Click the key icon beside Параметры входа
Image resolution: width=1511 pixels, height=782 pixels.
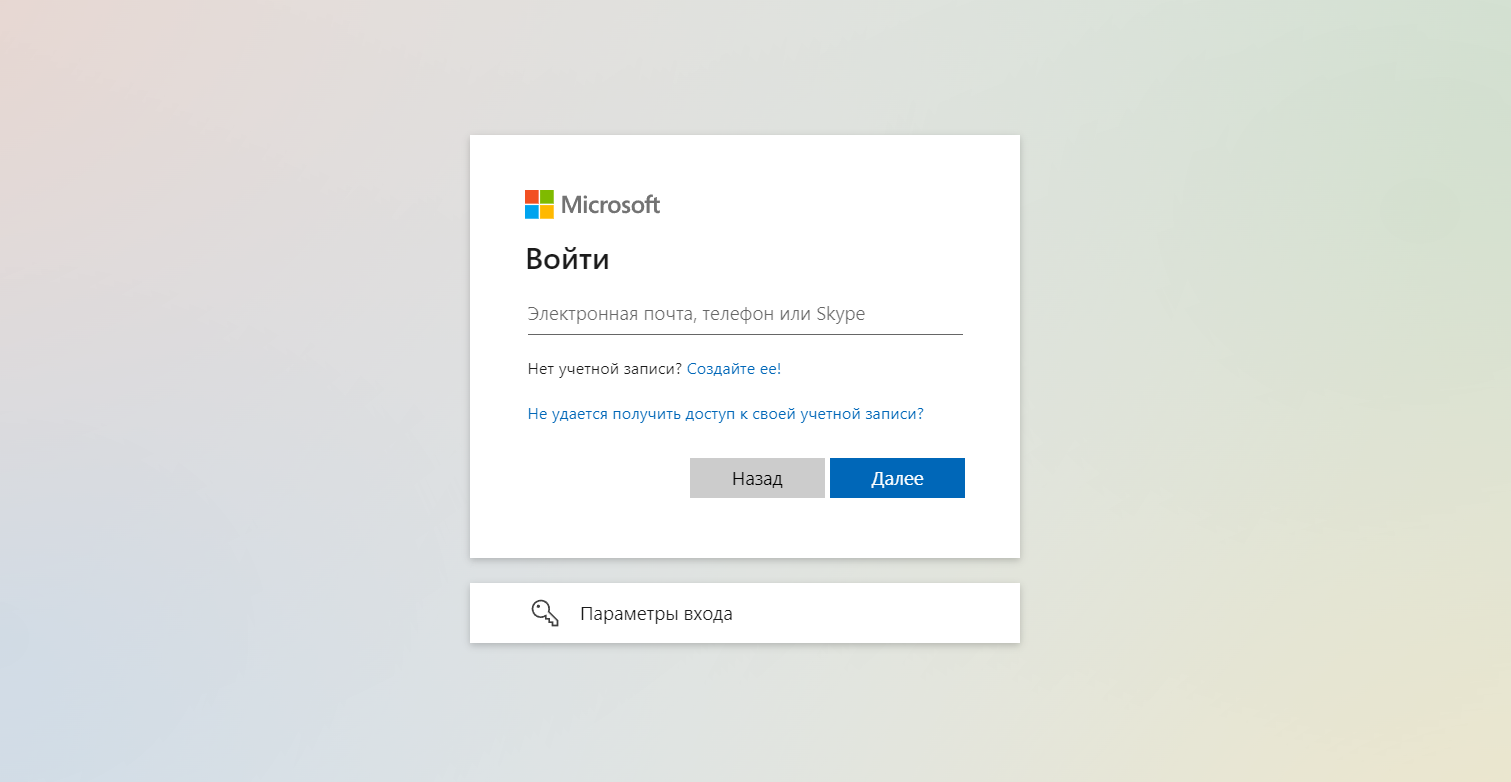(545, 613)
